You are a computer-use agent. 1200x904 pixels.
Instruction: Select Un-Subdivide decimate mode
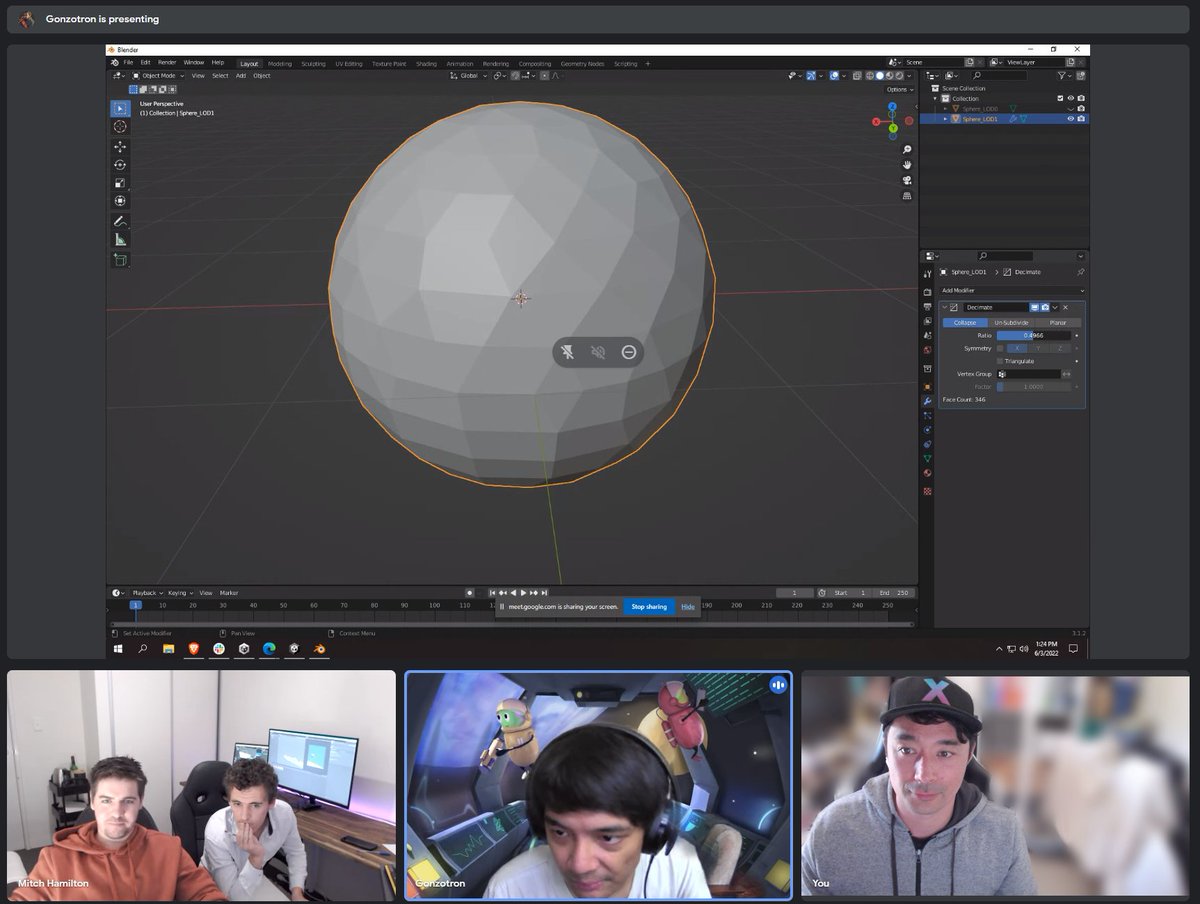coord(1011,323)
